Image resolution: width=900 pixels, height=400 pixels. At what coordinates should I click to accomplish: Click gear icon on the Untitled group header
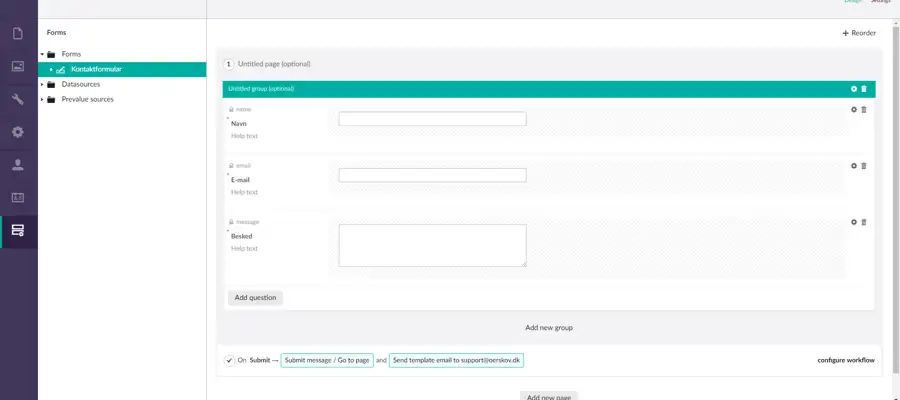[854, 89]
